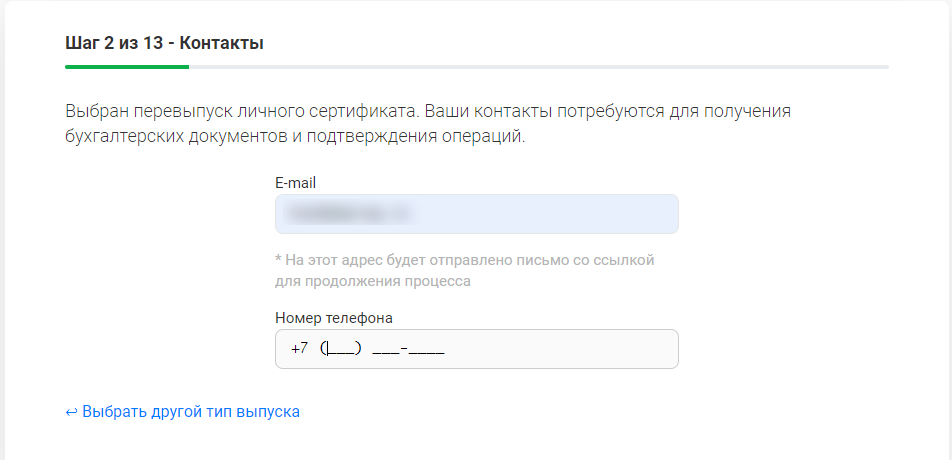Click the blurred e-mail address text
Viewport: 952px width, 460px height.
click(347, 214)
